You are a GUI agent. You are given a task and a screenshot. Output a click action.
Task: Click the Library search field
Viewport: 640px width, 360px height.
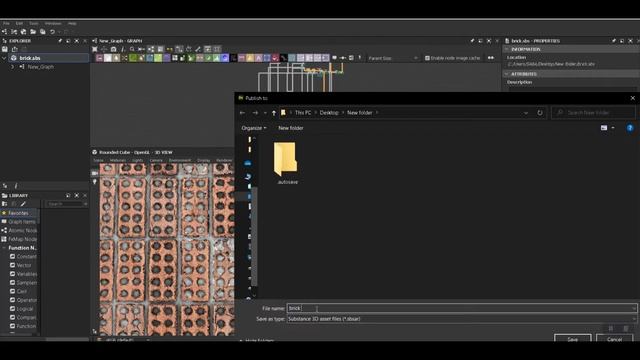point(66,204)
